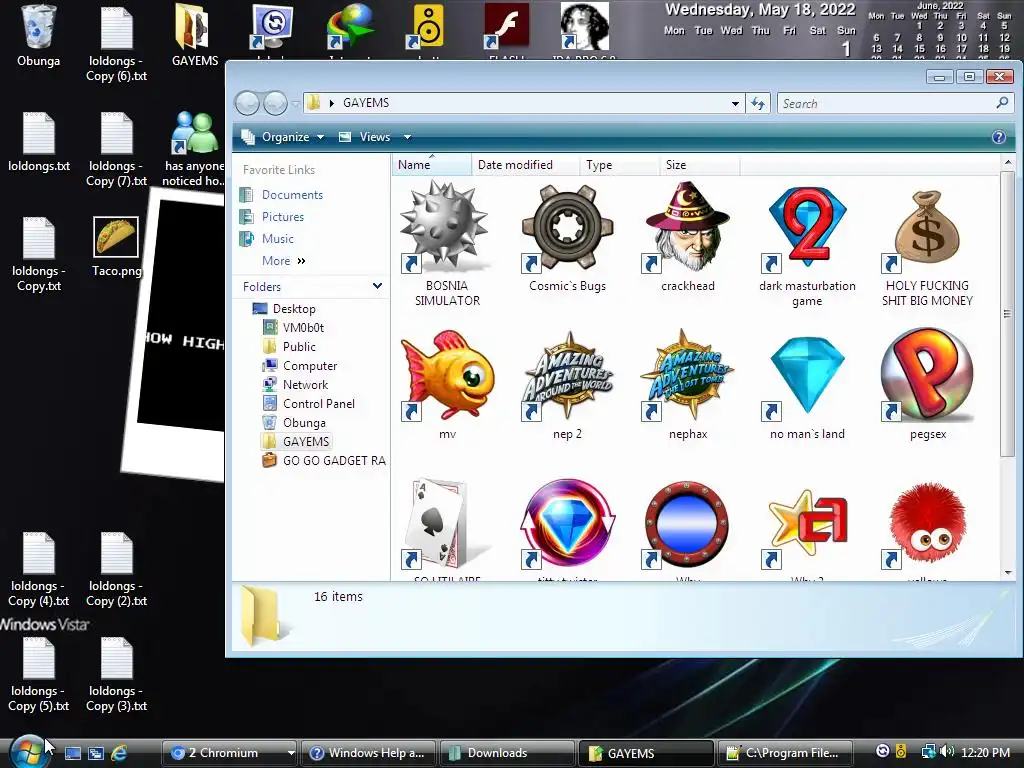1024x768 pixels.
Task: Select Taco.png on the desktop
Action: pyautogui.click(x=116, y=247)
